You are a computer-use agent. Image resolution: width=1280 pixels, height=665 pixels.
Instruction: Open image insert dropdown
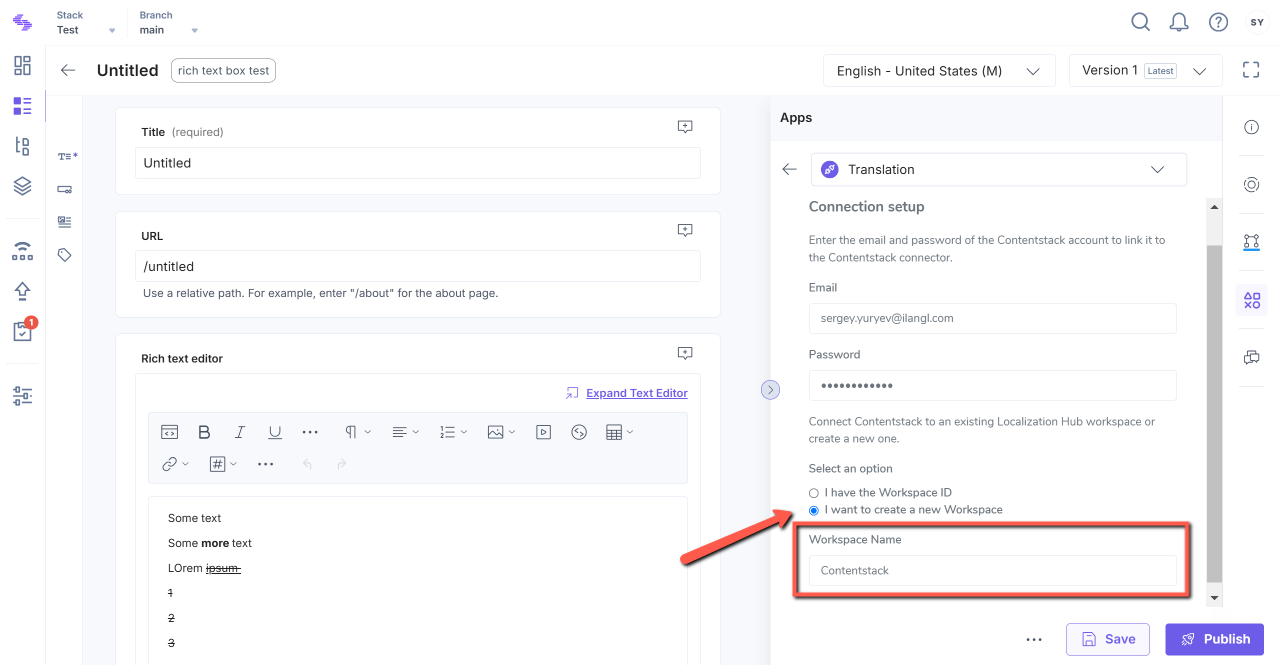coord(501,432)
